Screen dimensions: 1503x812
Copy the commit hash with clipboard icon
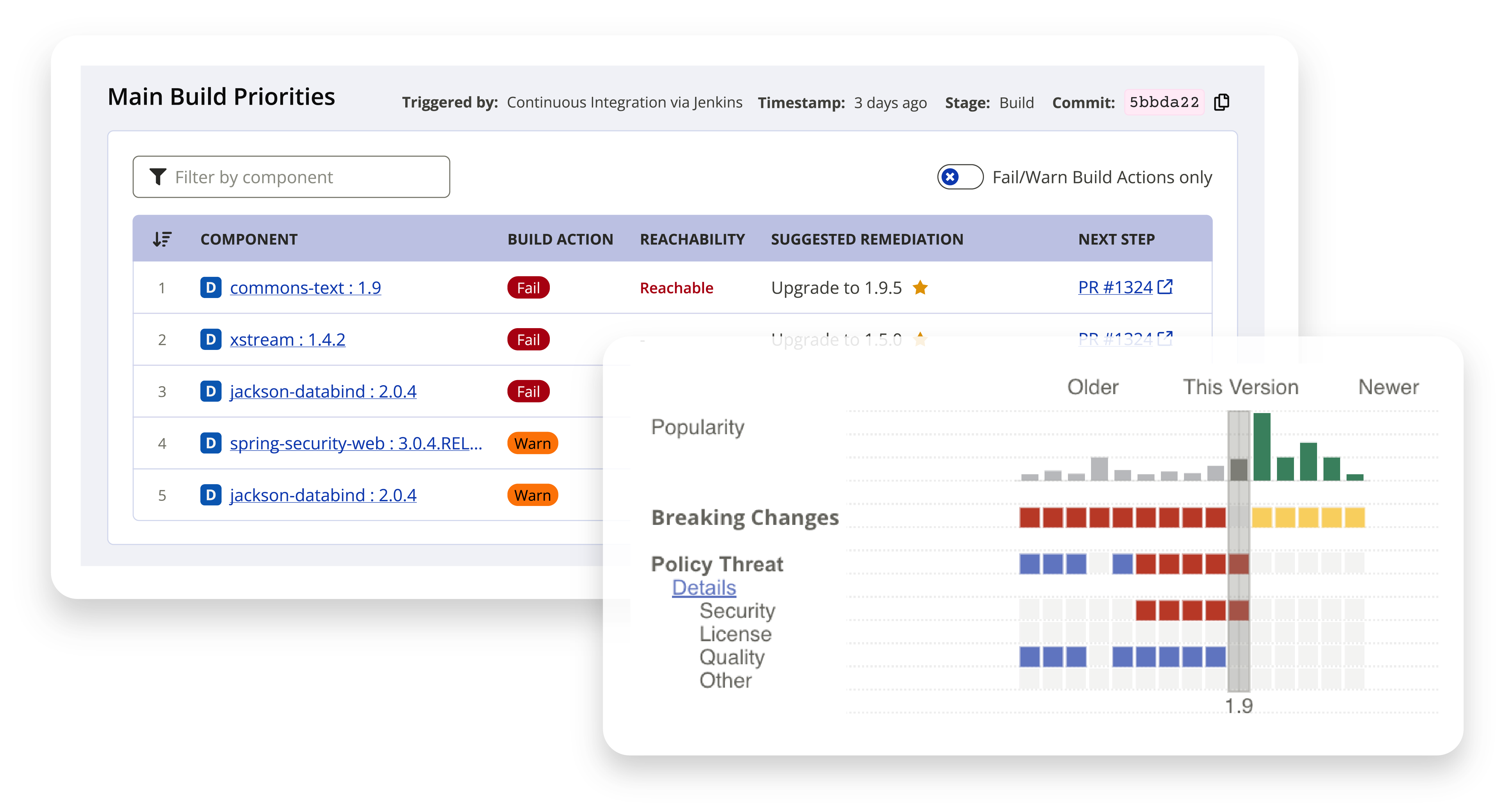1221,102
